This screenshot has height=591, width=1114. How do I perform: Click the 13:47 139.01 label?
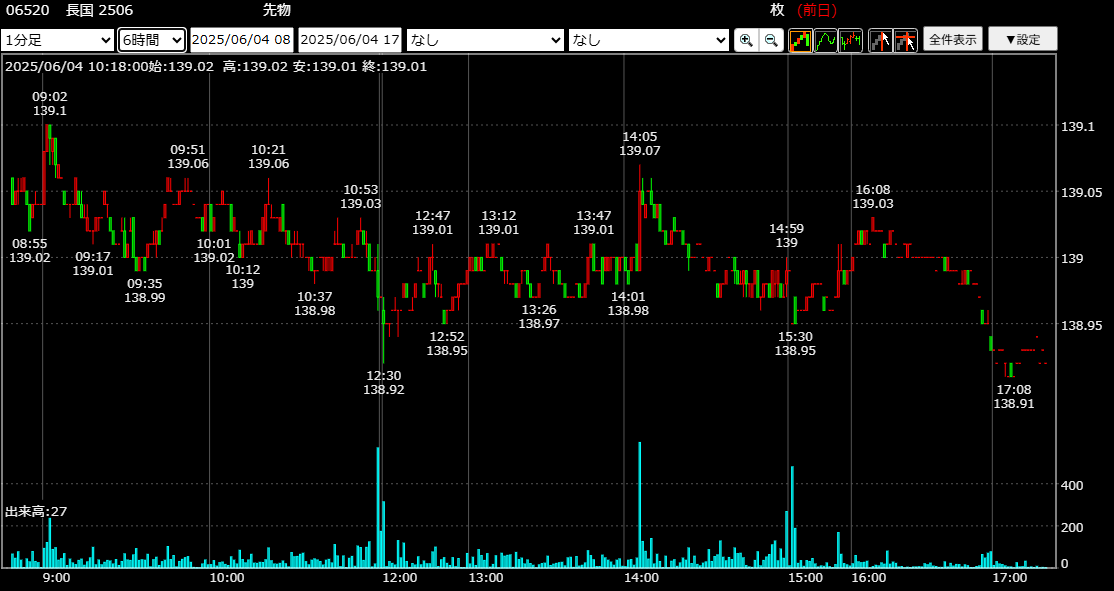tap(594, 222)
